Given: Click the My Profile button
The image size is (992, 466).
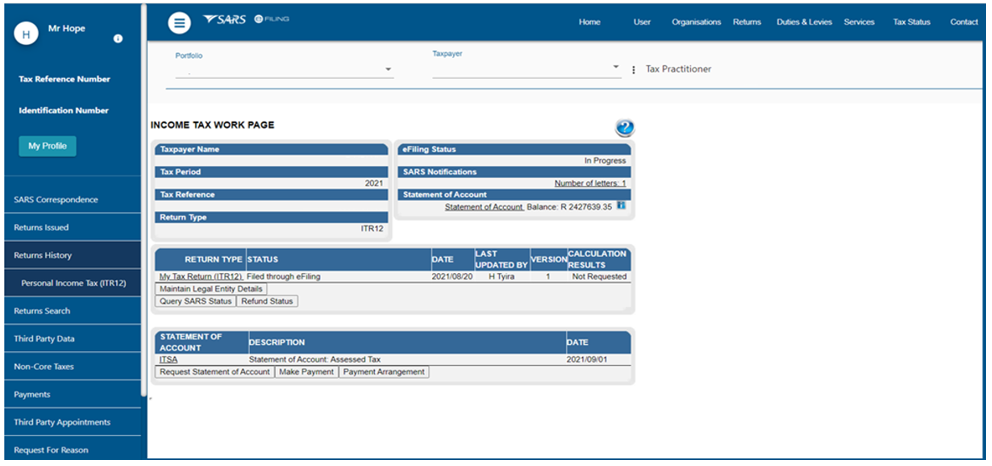Looking at the screenshot, I should coord(47,146).
